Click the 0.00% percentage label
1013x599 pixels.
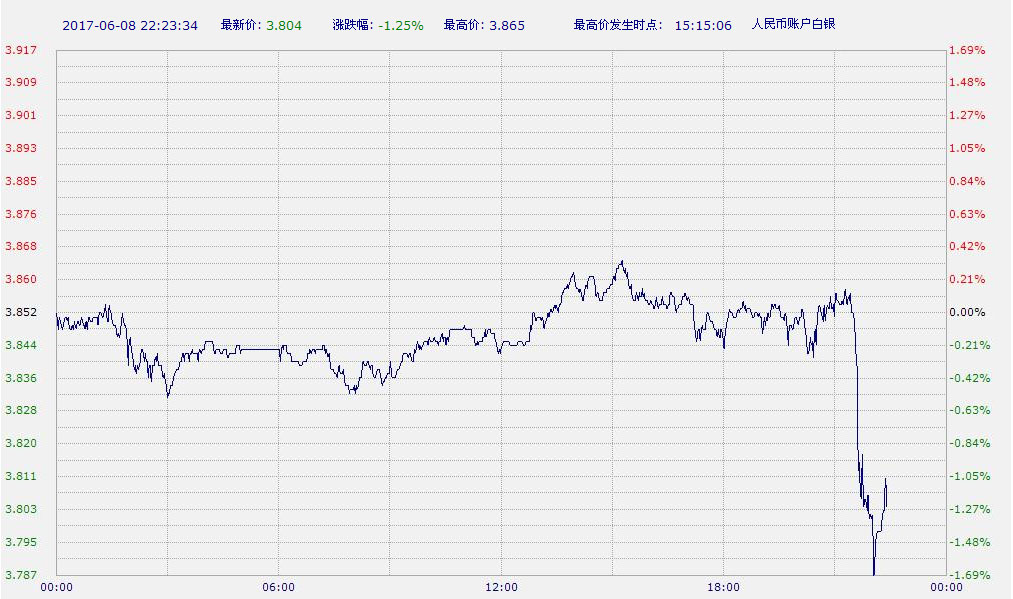(x=967, y=312)
